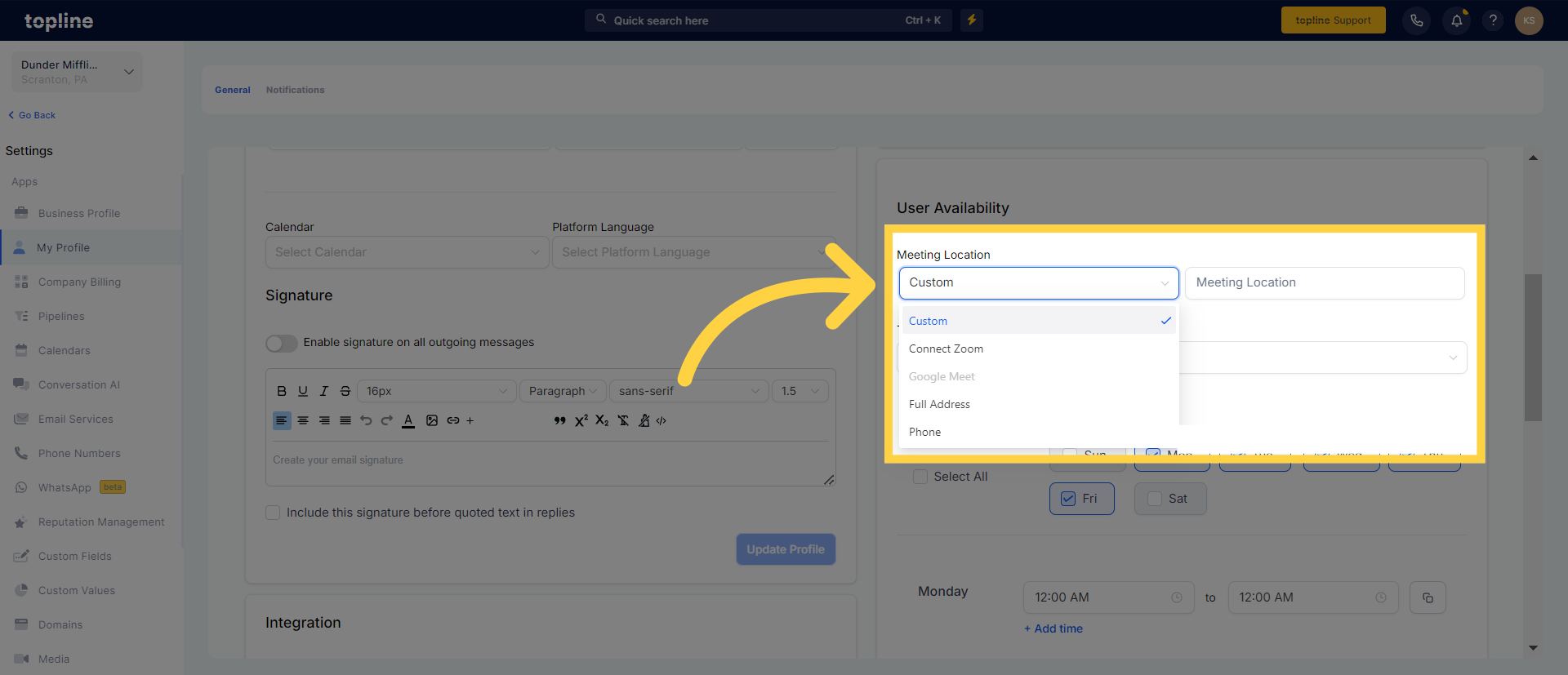
Task: Apply italic formatting in signature editor
Action: [x=324, y=391]
